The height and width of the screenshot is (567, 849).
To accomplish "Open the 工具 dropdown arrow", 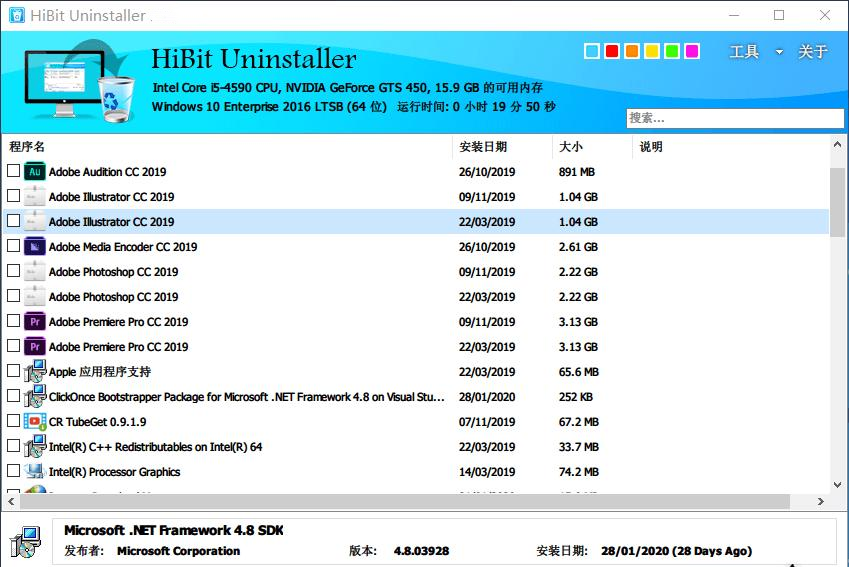I will click(x=779, y=52).
